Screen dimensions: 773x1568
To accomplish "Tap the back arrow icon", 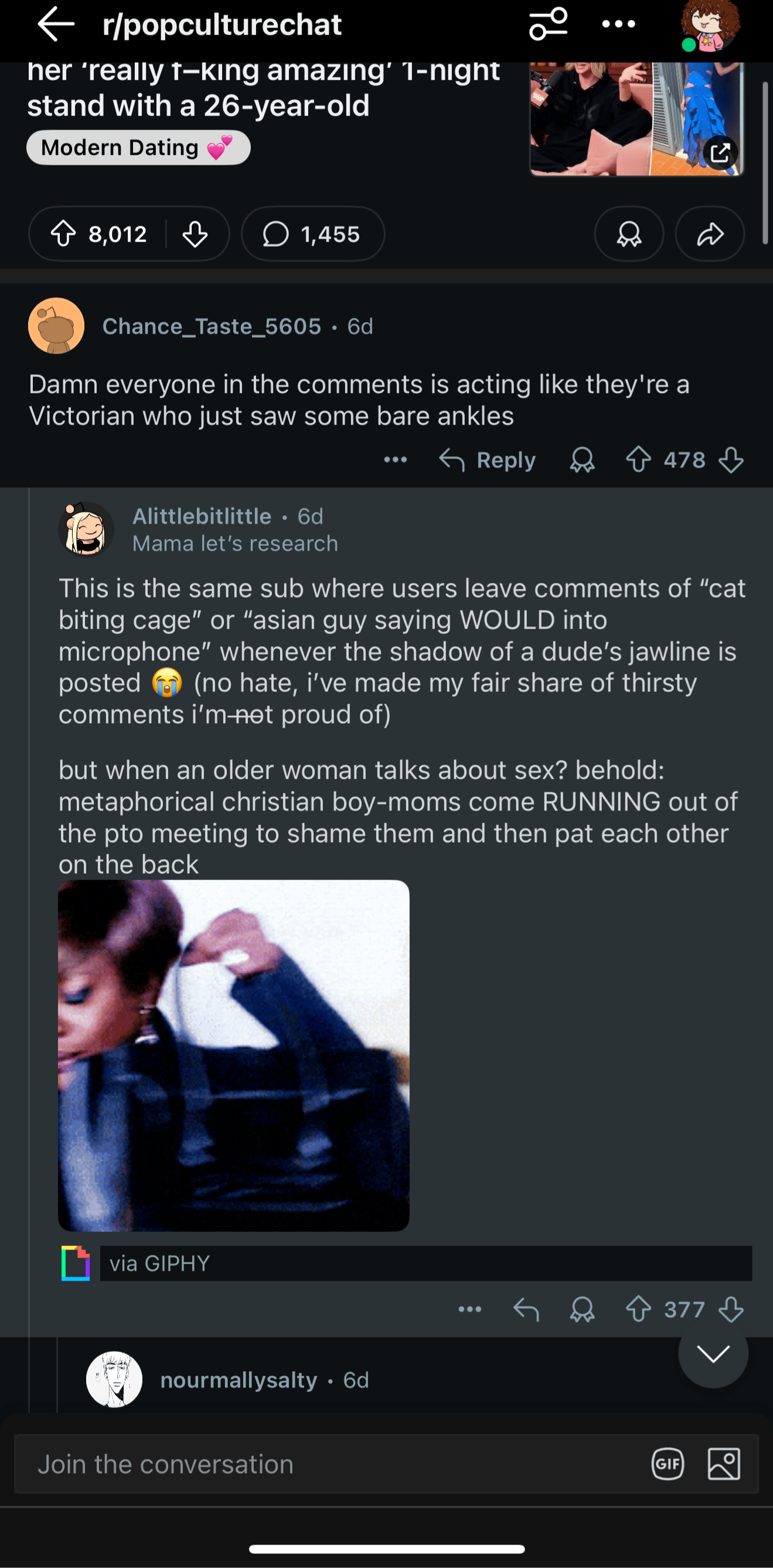I will click(56, 25).
